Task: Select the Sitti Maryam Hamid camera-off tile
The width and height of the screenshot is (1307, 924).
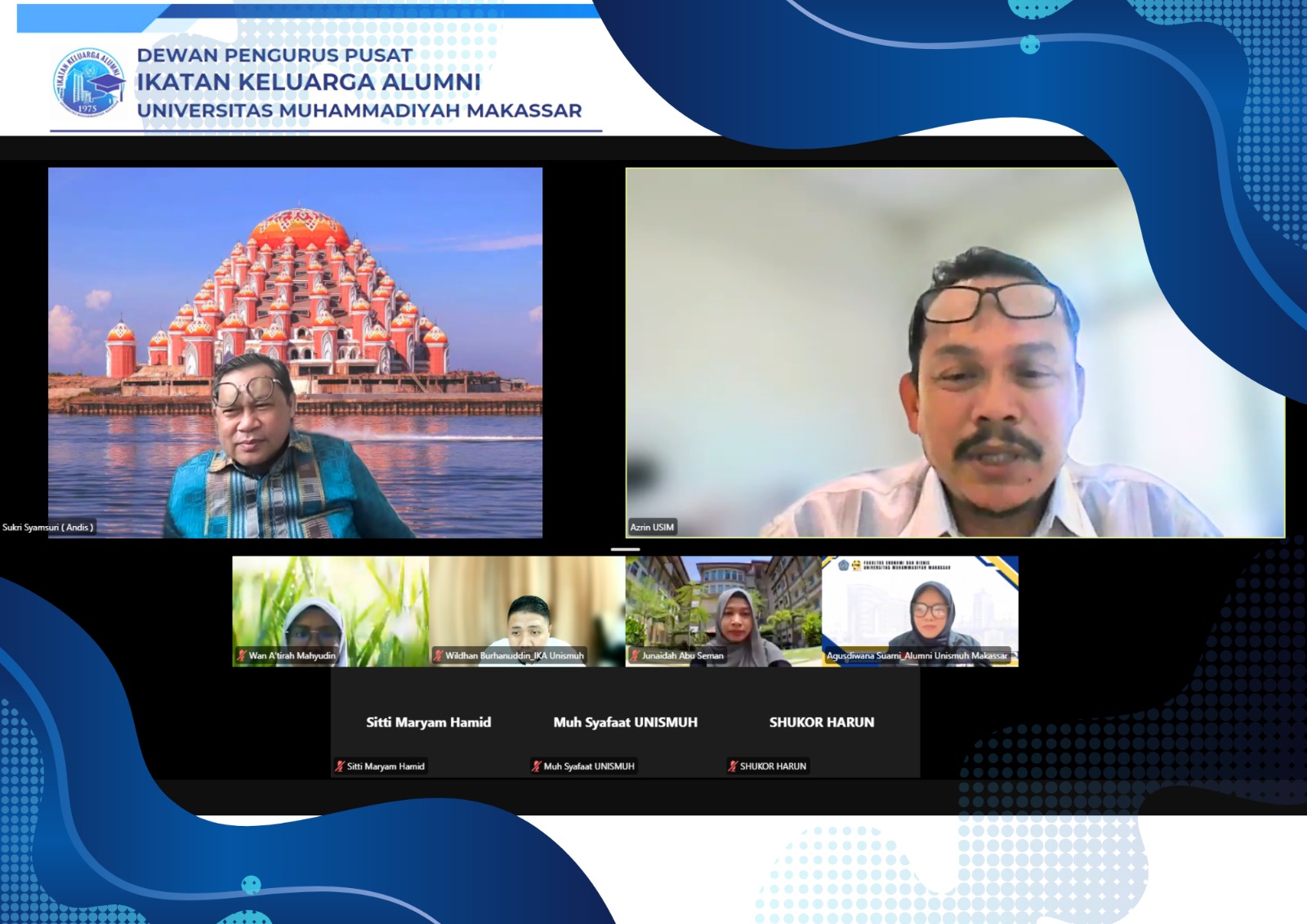Action: coord(428,723)
